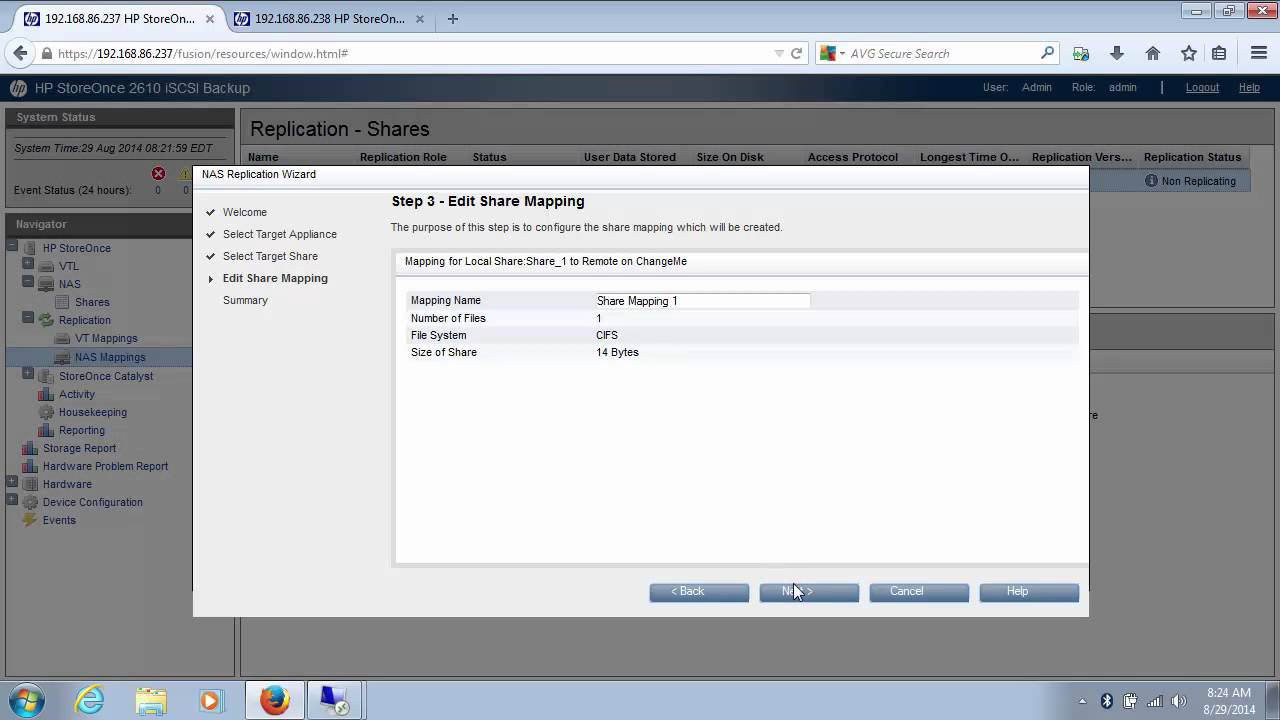Click the HP StoreOnce server icon
1280x720 pixels.
click(x=30, y=248)
